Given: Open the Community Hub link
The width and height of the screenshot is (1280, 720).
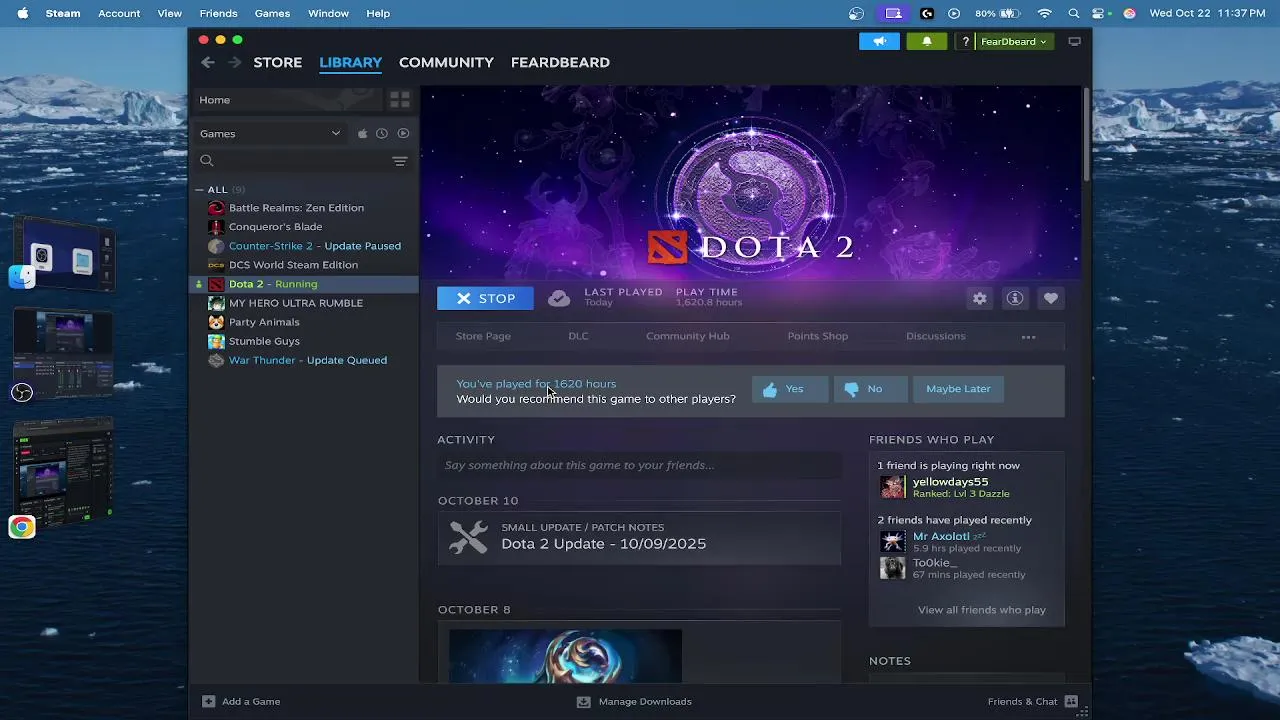Looking at the screenshot, I should [687, 336].
